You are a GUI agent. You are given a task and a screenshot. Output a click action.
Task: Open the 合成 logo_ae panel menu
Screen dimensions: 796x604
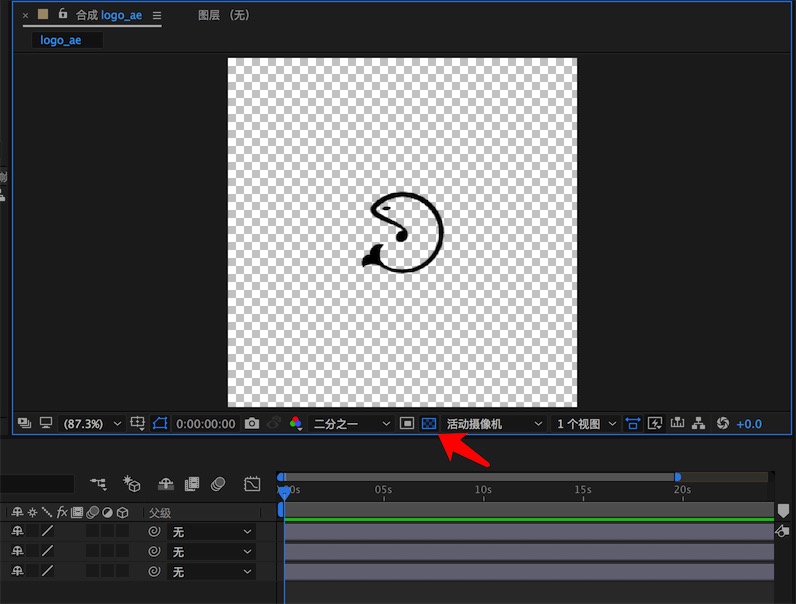(157, 16)
